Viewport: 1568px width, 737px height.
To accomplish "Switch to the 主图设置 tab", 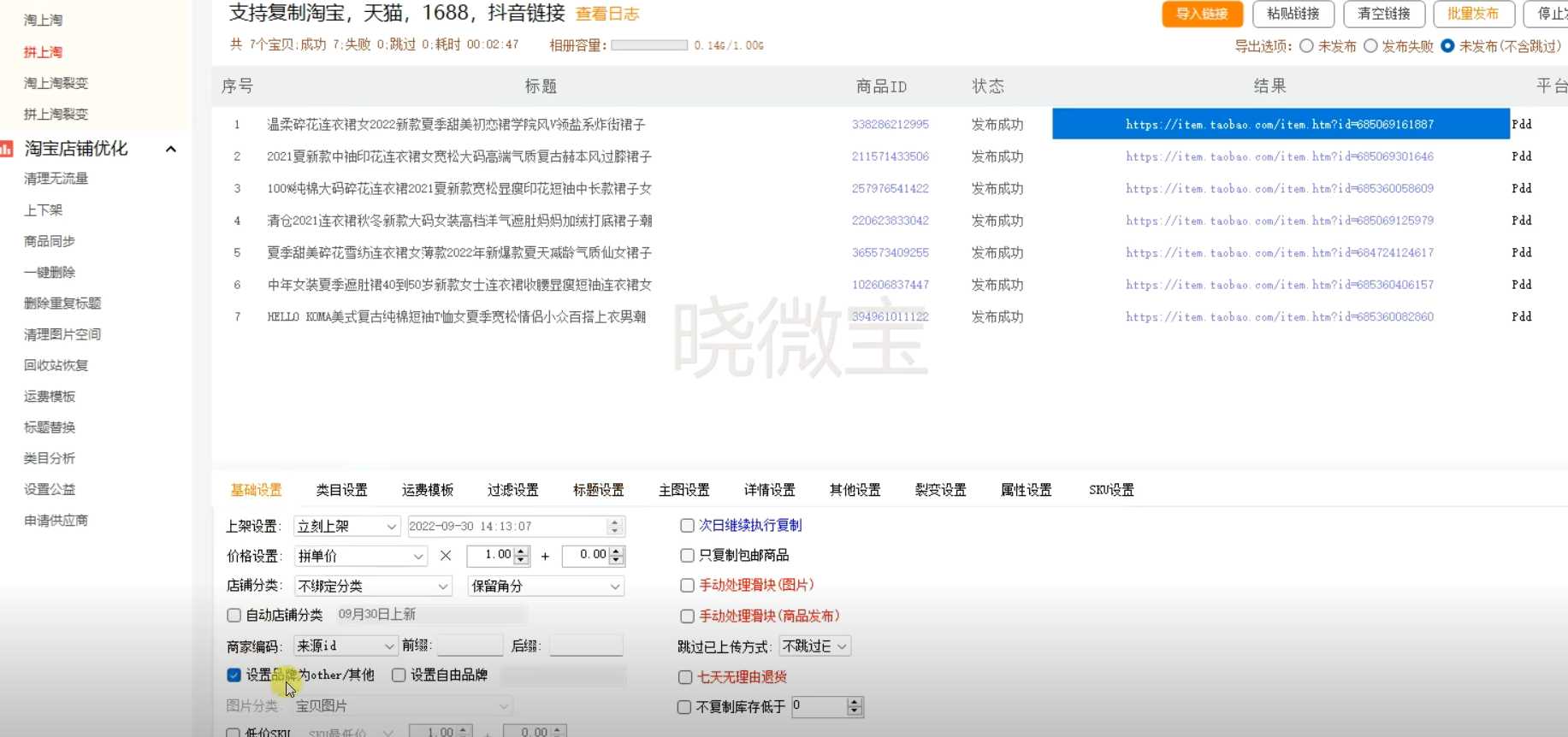I will pyautogui.click(x=684, y=490).
